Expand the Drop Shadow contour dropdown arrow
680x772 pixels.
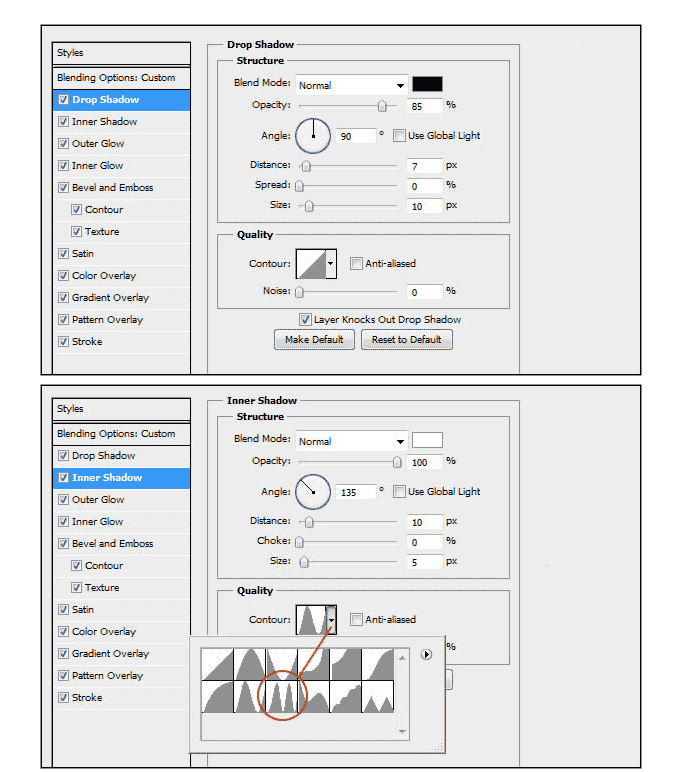click(331, 264)
